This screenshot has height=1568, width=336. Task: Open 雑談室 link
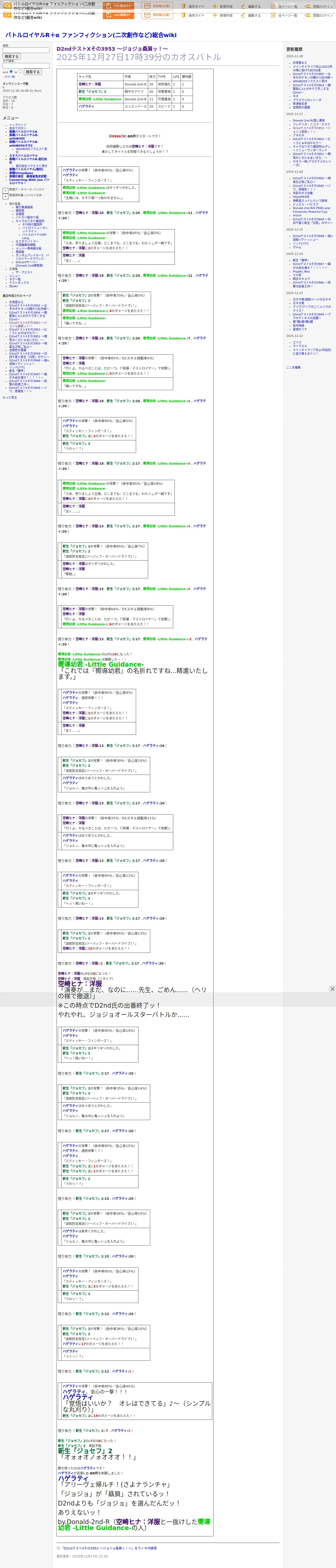pos(20,211)
